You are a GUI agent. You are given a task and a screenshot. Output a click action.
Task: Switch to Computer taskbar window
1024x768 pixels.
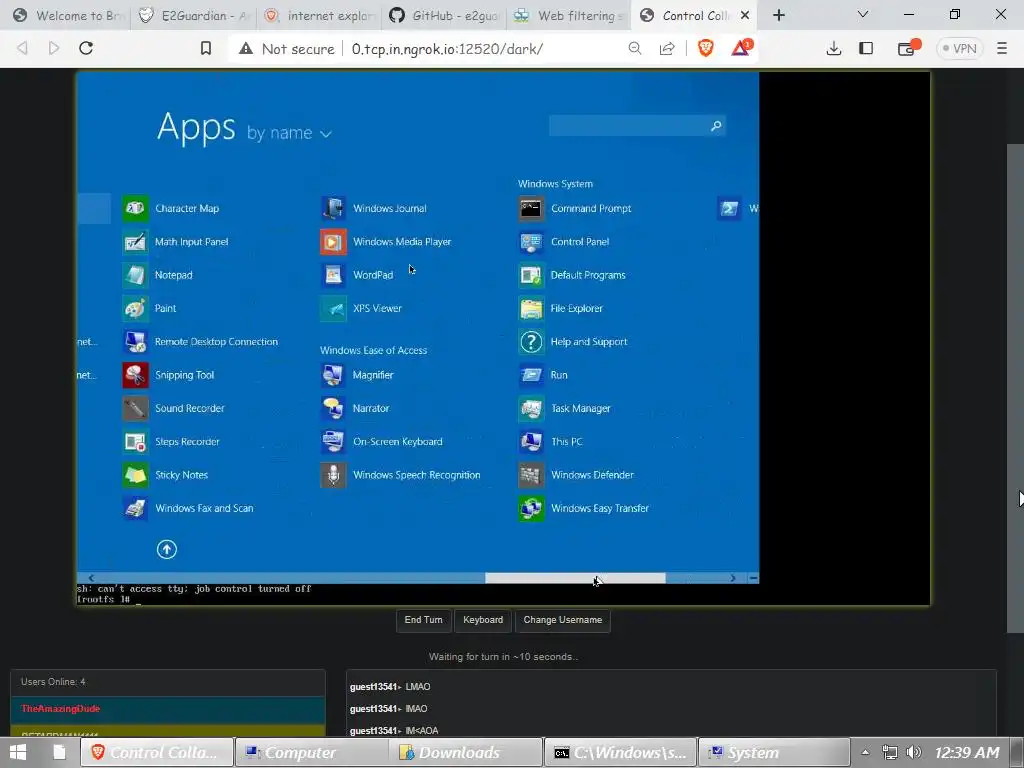(x=312, y=752)
